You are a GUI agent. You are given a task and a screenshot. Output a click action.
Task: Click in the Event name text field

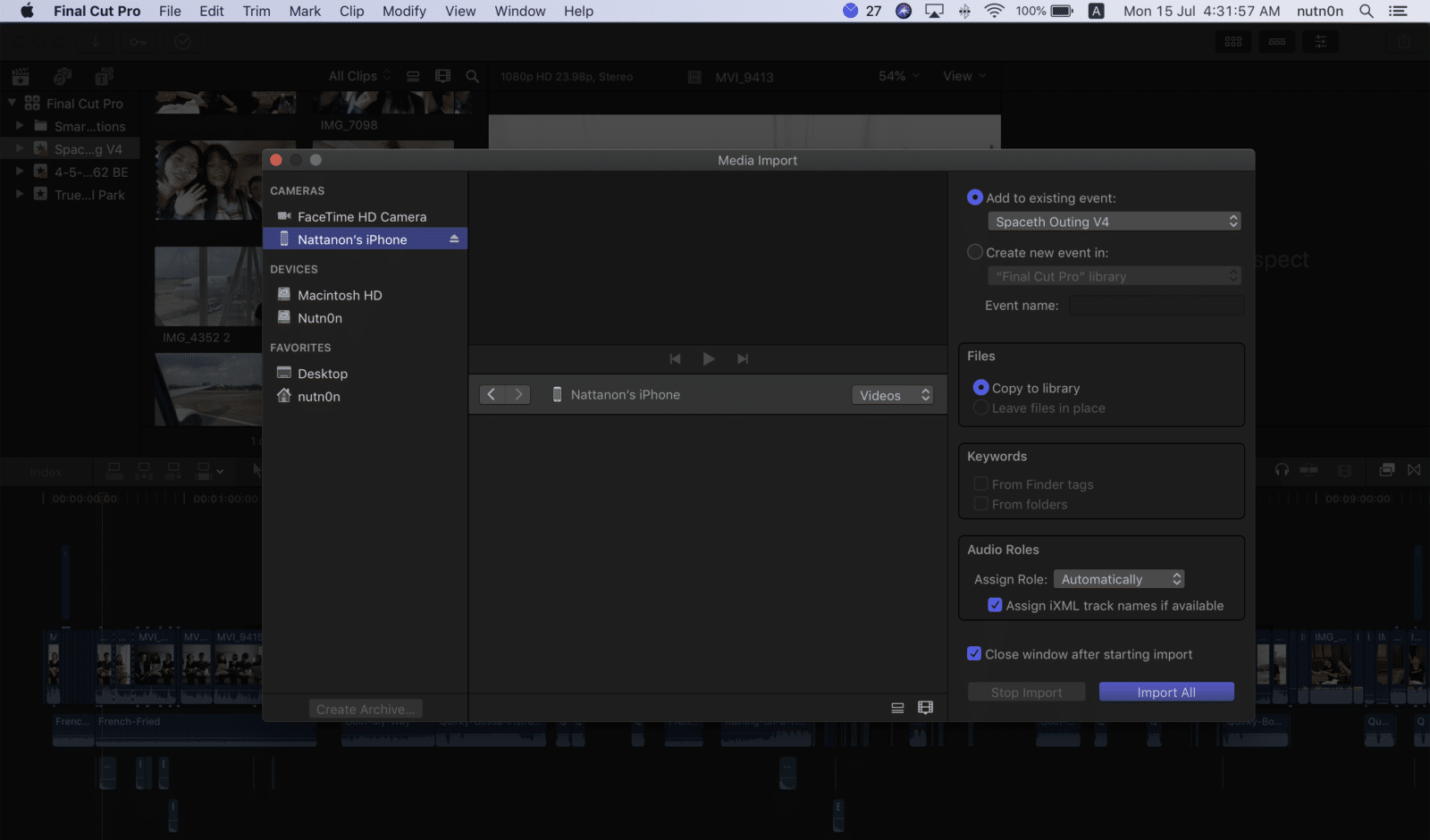pyautogui.click(x=1156, y=306)
